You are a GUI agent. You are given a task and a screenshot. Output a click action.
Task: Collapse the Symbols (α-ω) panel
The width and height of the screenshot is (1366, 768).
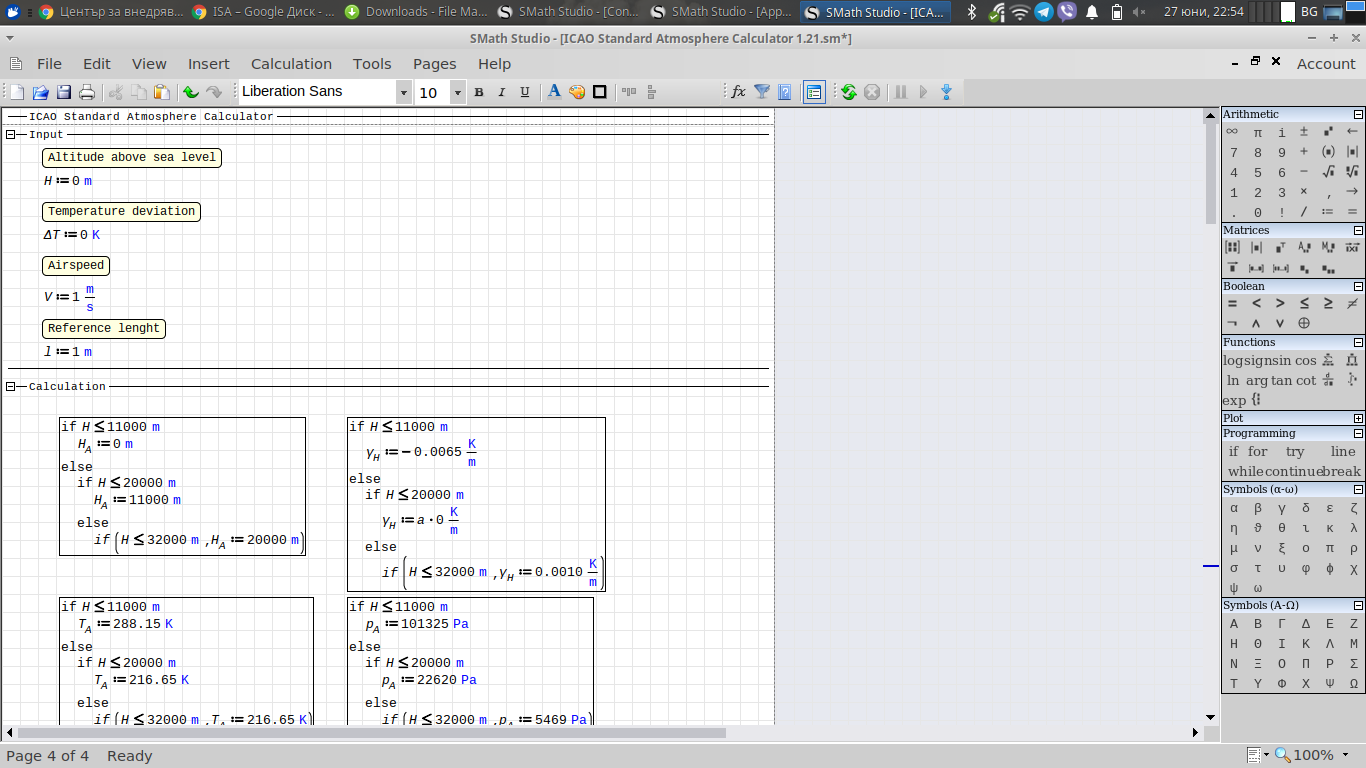pyautogui.click(x=1358, y=490)
